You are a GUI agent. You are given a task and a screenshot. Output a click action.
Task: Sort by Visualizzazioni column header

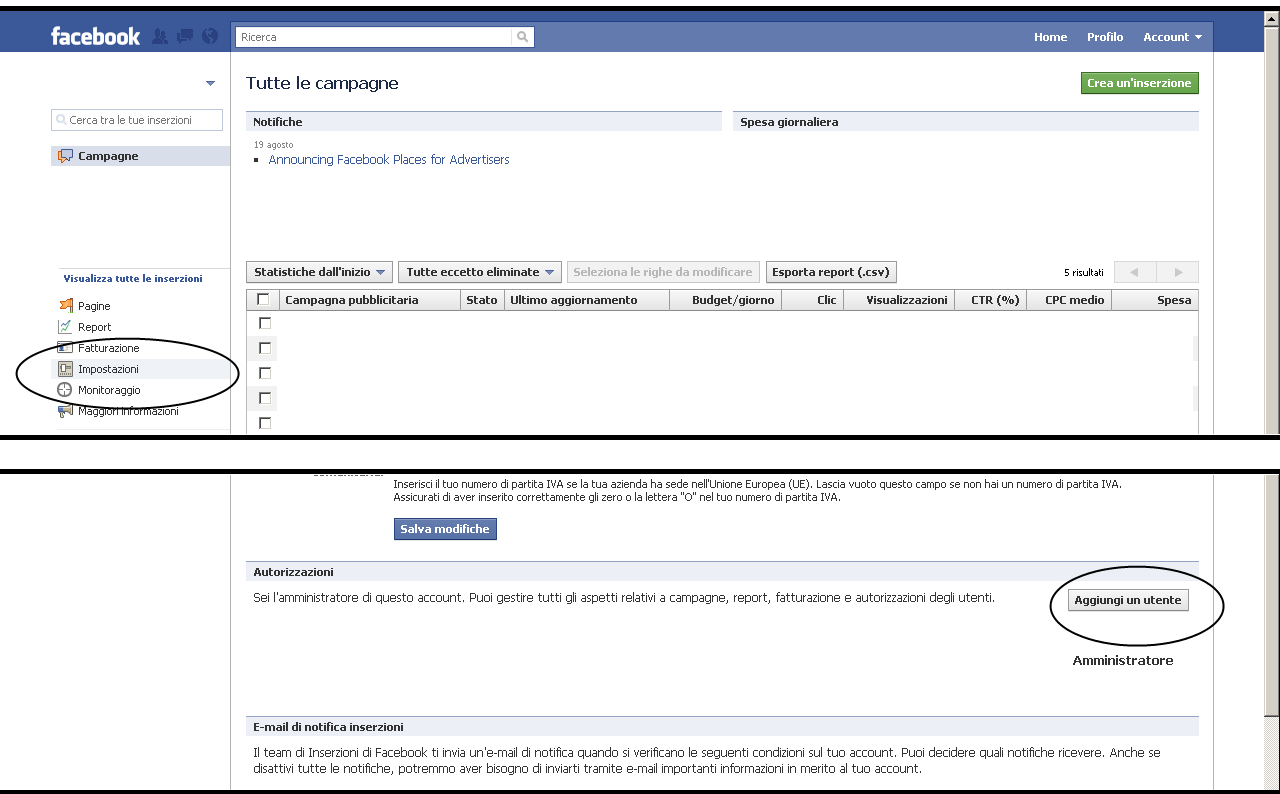[x=899, y=300]
